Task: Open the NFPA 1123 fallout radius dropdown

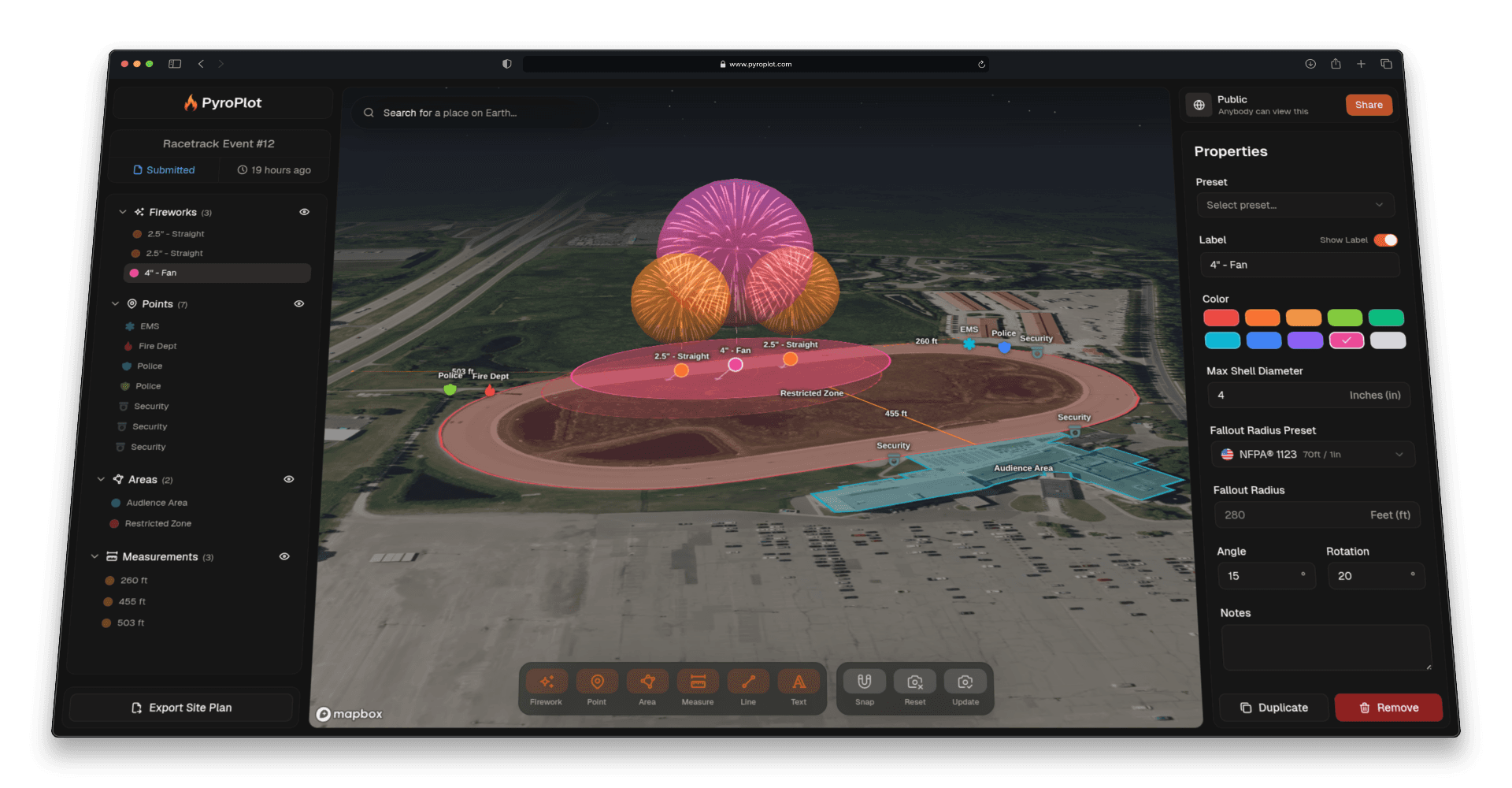Action: tap(1312, 454)
